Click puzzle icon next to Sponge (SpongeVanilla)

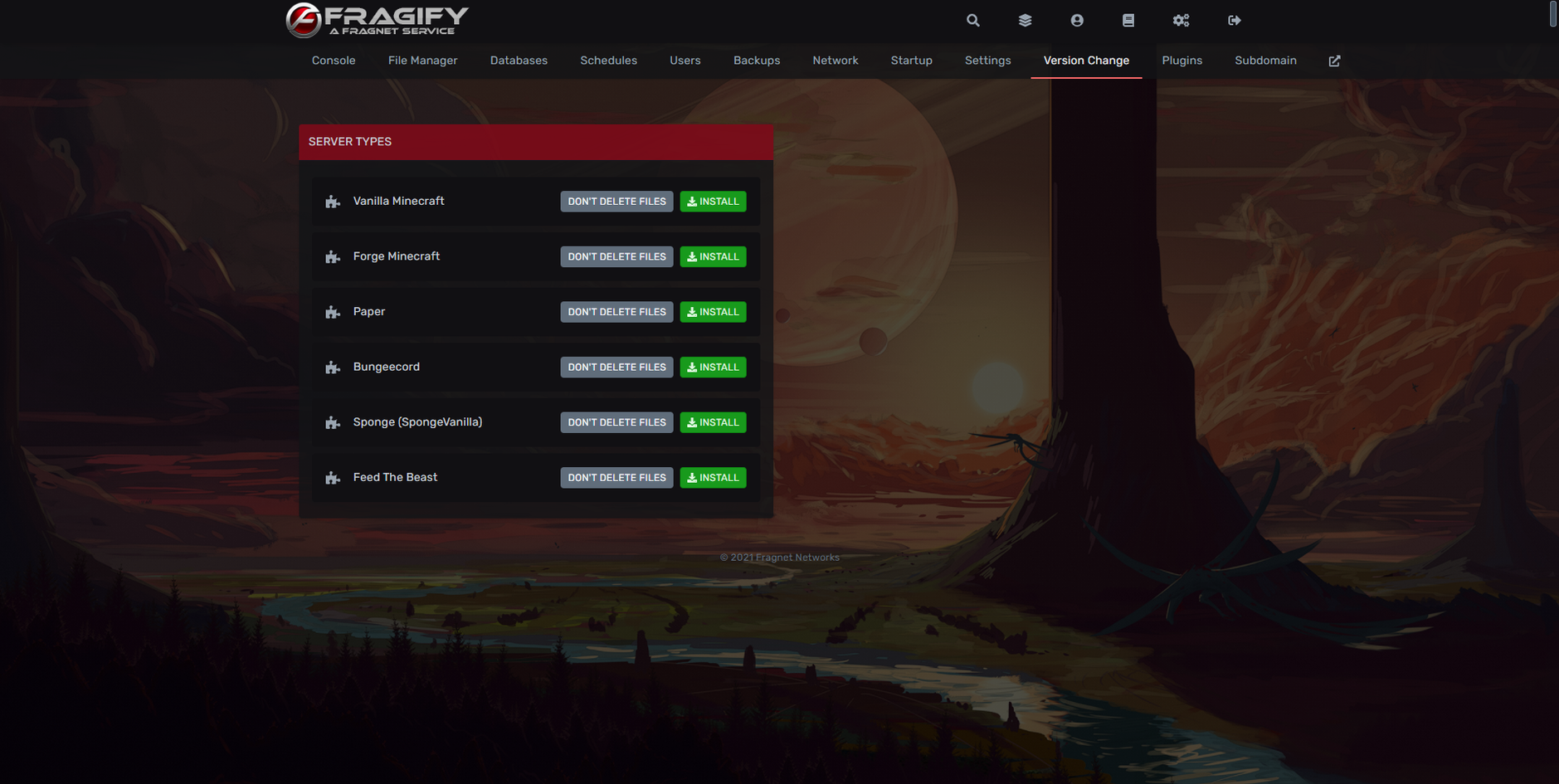tap(333, 423)
